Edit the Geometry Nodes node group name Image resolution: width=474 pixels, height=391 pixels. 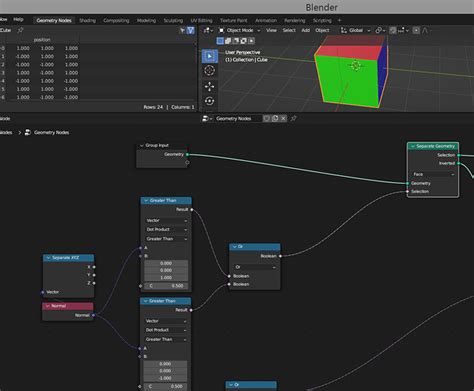tap(237, 118)
